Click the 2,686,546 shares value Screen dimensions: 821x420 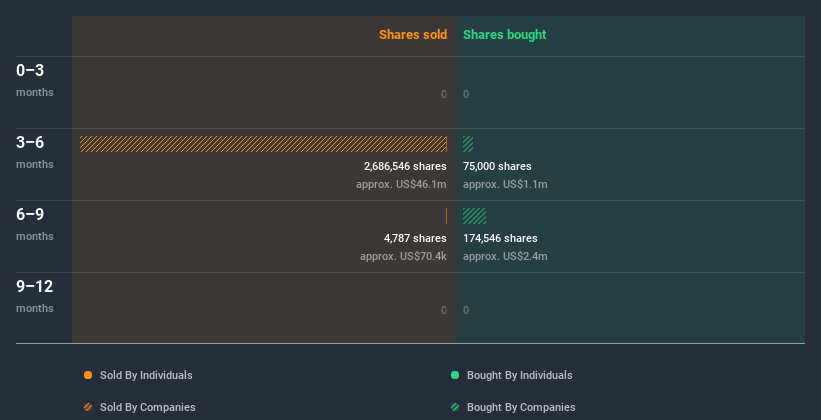click(x=405, y=167)
